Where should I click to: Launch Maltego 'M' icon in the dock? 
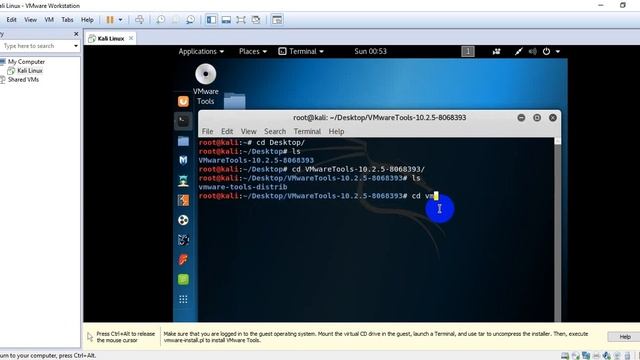183,160
